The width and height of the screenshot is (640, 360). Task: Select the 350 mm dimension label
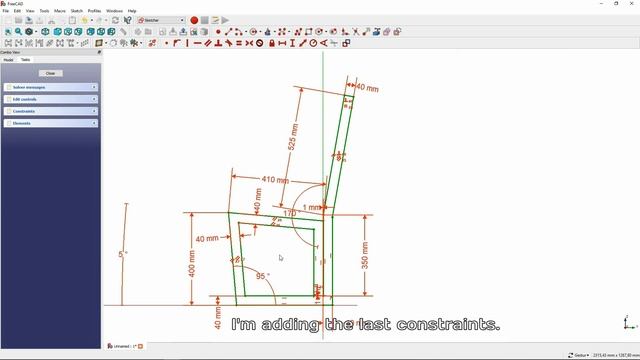(x=364, y=256)
